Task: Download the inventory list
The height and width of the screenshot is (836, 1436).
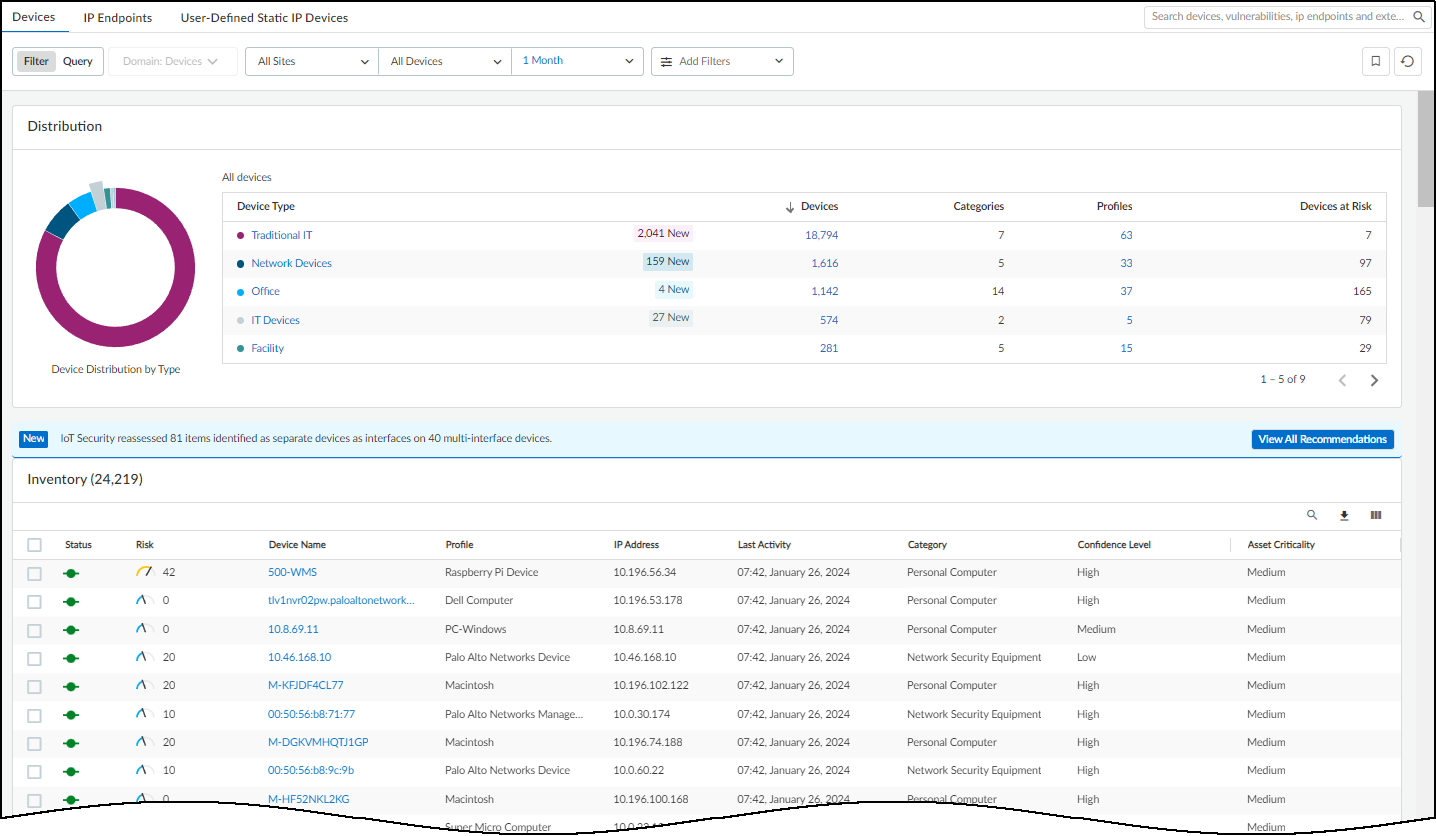Action: [x=1344, y=515]
